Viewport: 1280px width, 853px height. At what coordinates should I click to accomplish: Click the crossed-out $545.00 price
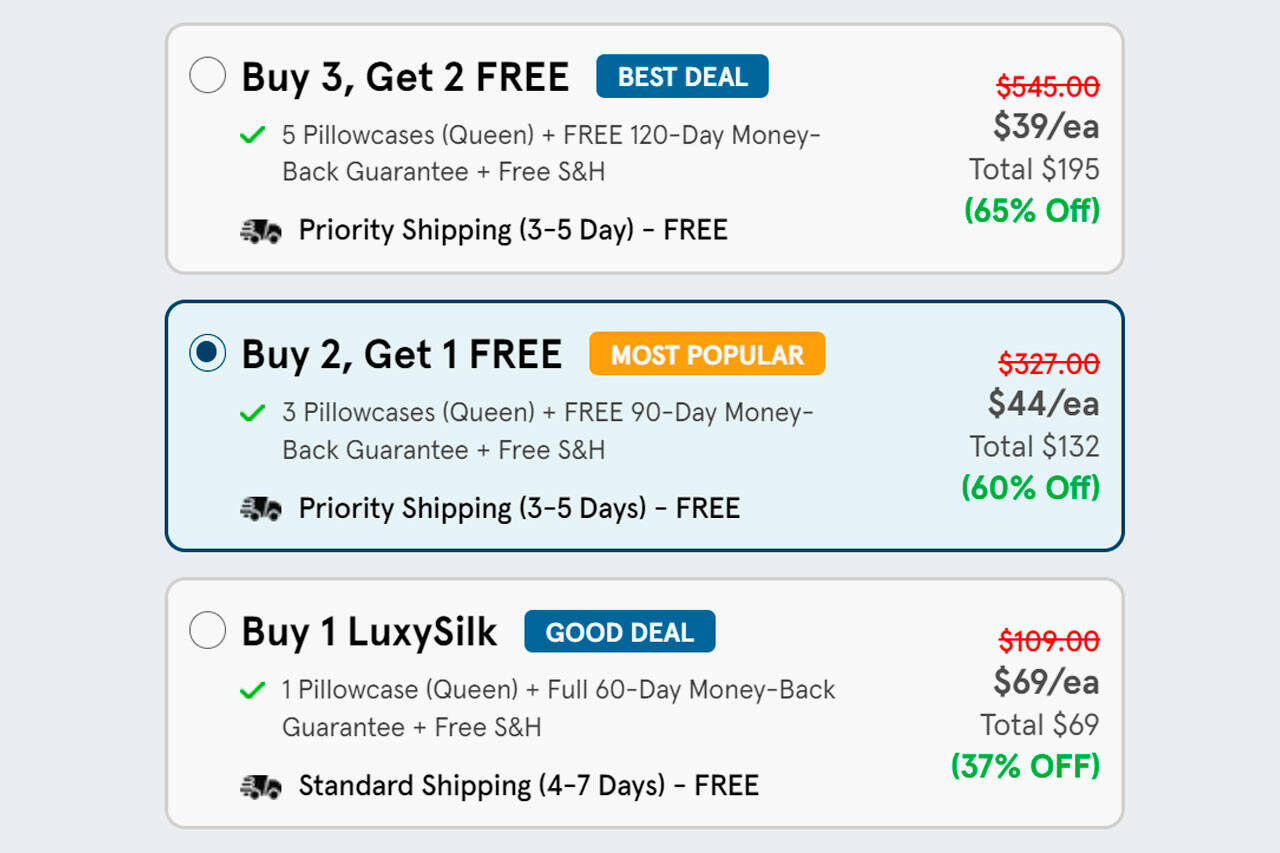(1048, 87)
